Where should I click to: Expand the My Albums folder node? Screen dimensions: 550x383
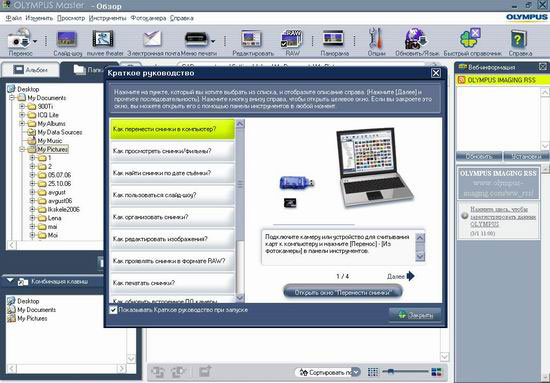(x=22, y=123)
